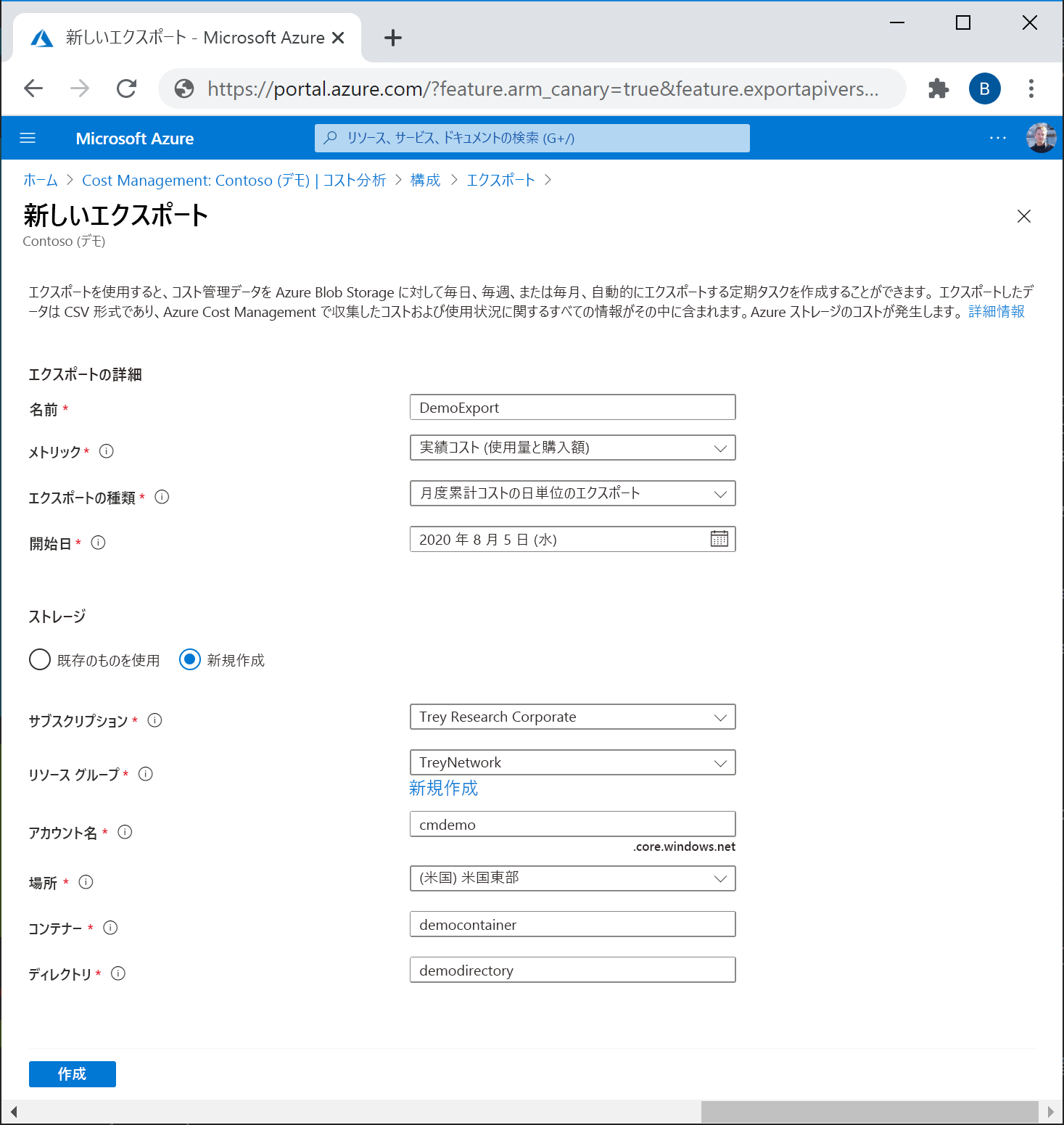Viewport: 1064px width, 1125px height.
Task: Click the コンテナー input field
Action: pyautogui.click(x=573, y=924)
